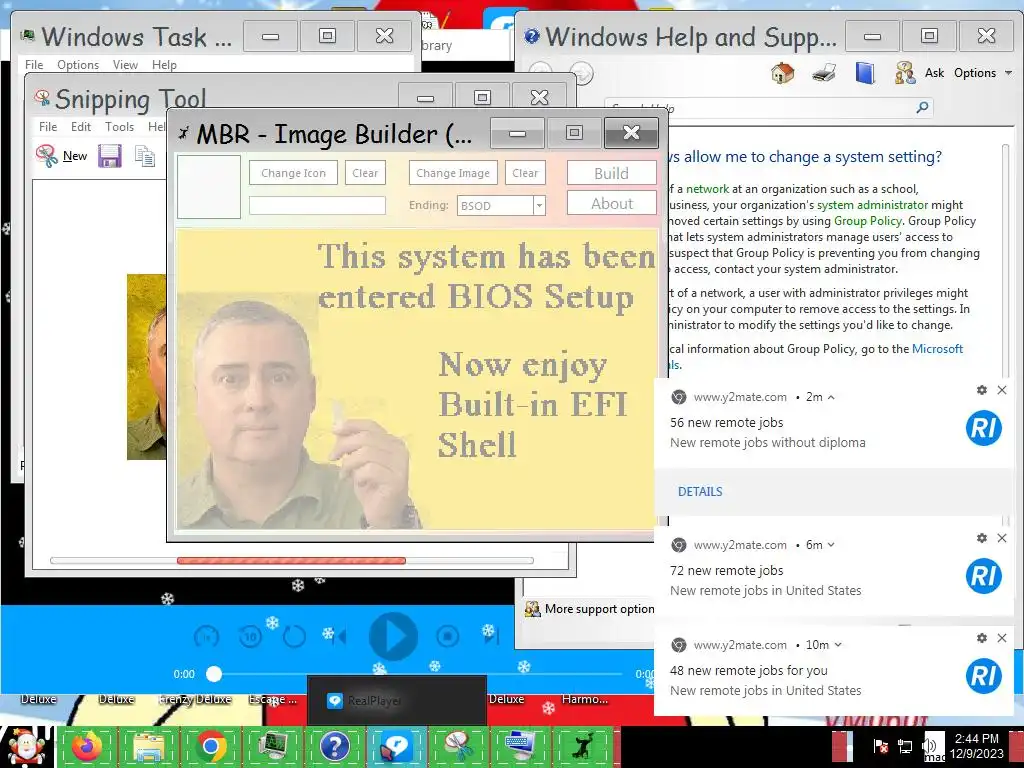Click the text field under Change Icon
This screenshot has height=768, width=1024.
[x=317, y=206]
